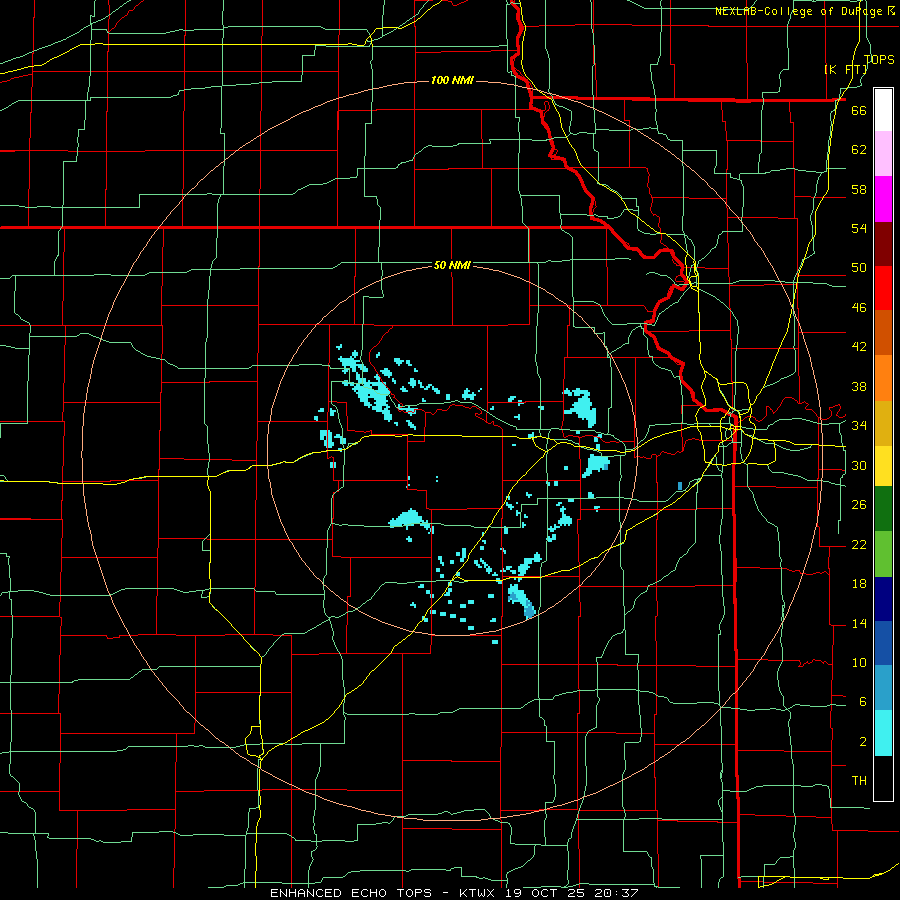900x900 pixels.
Task: Click the 6 value on the legend scale
Action: 862,702
